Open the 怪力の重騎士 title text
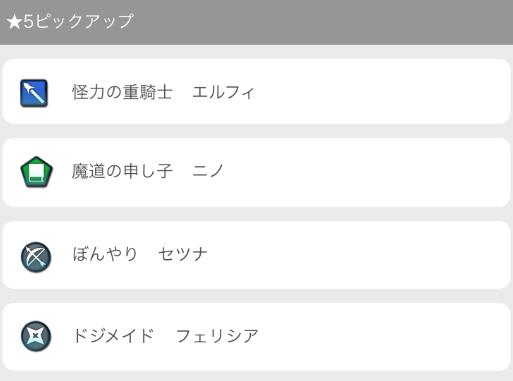The image size is (513, 381). point(122,92)
